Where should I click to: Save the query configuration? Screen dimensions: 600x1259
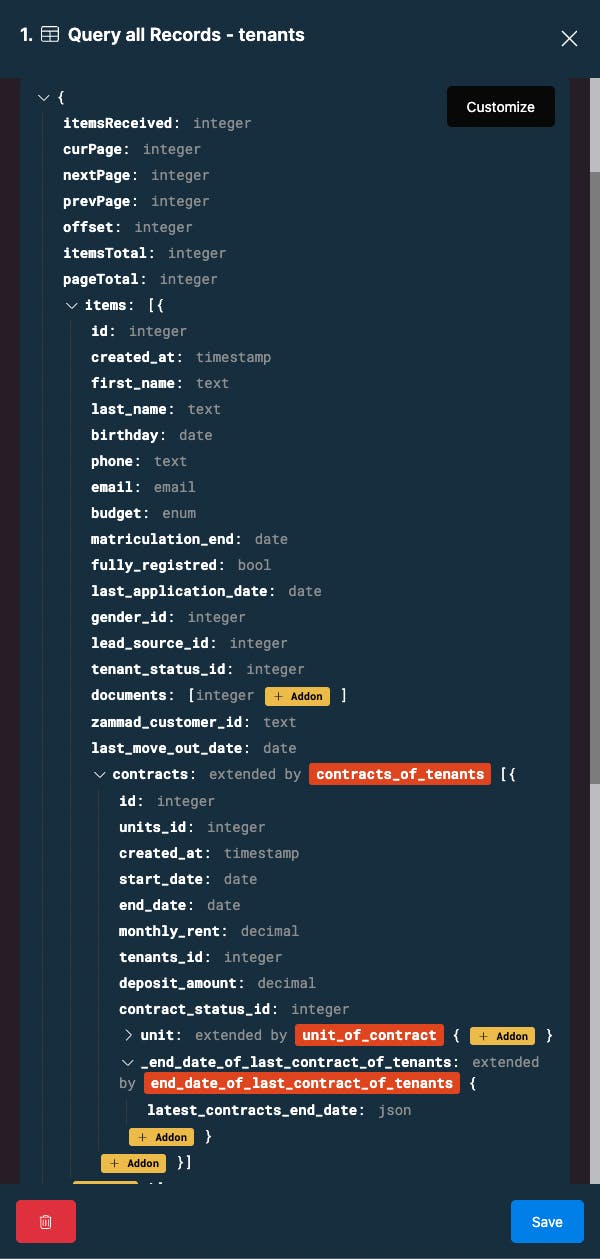[x=547, y=1222]
